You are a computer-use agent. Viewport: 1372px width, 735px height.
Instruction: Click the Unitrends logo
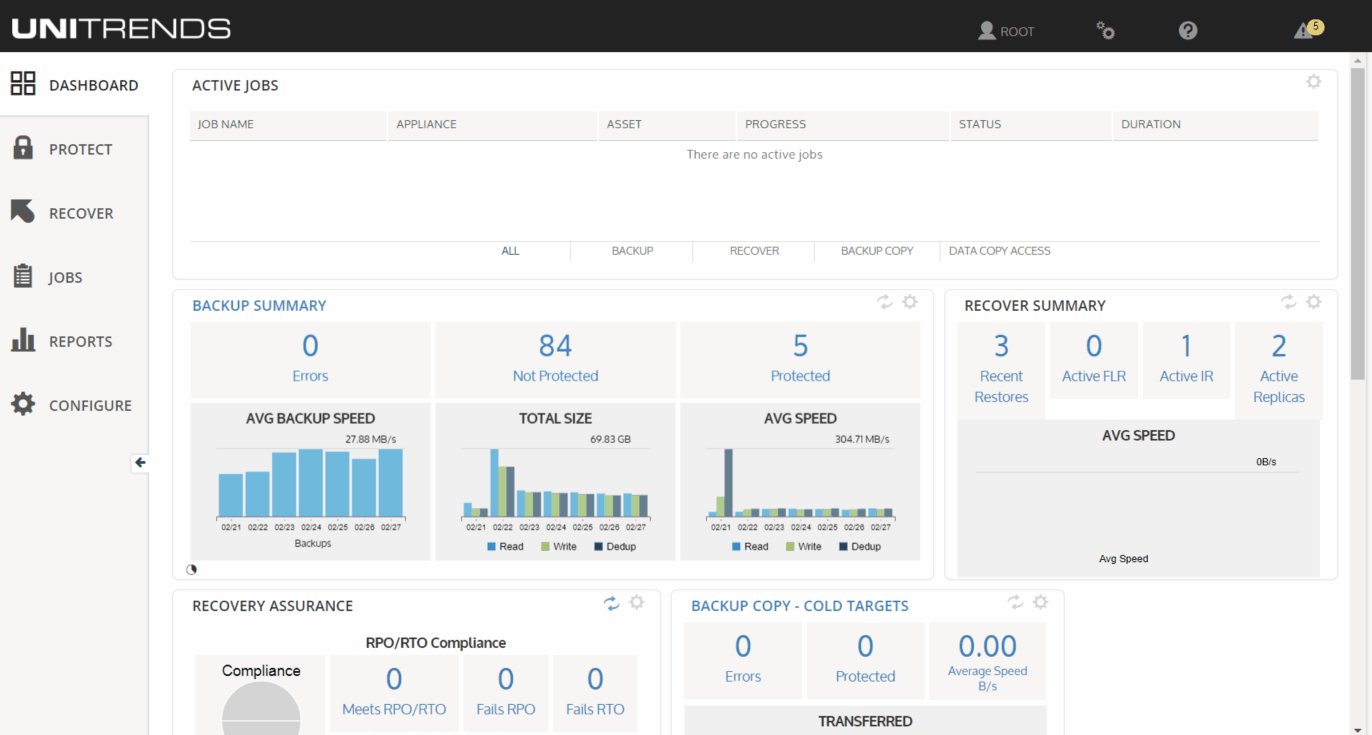121,28
